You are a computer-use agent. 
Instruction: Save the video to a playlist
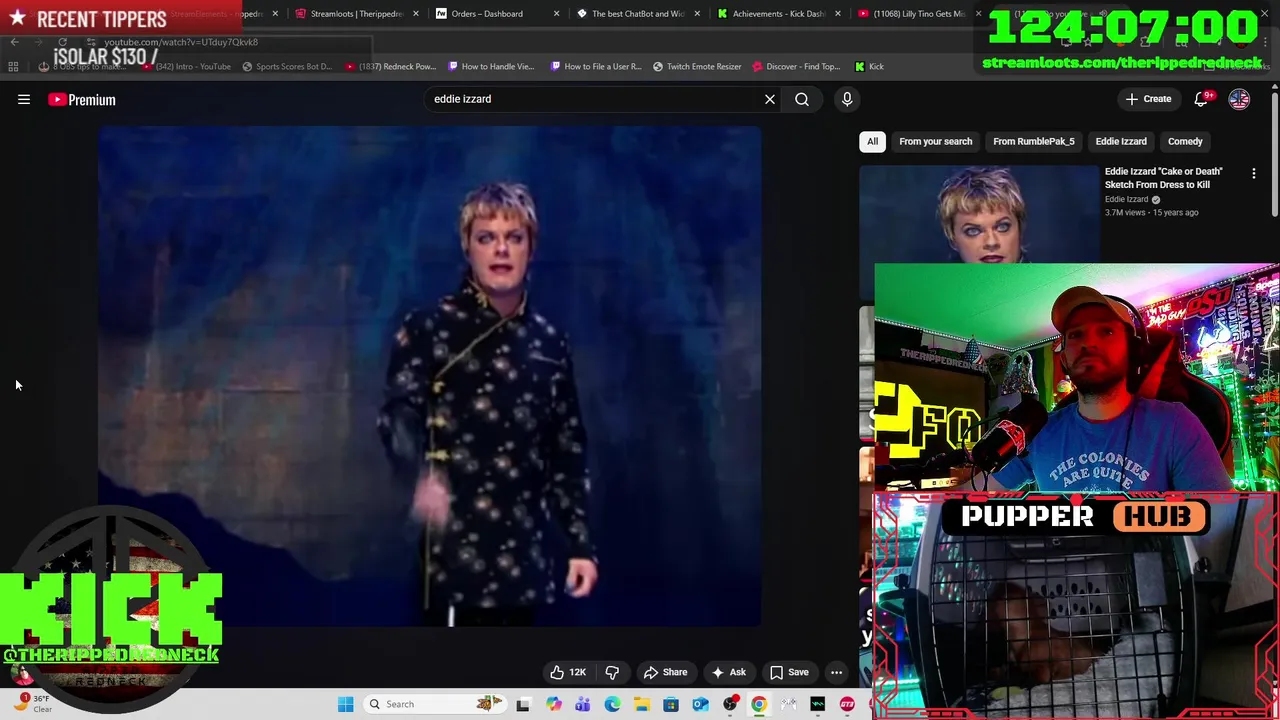pos(788,672)
